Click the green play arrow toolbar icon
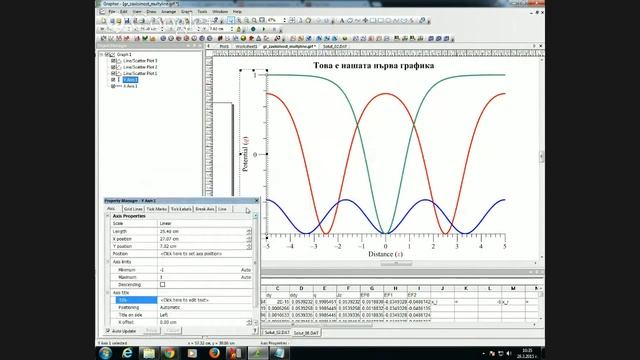This screenshot has width=640, height=360. 264,29
